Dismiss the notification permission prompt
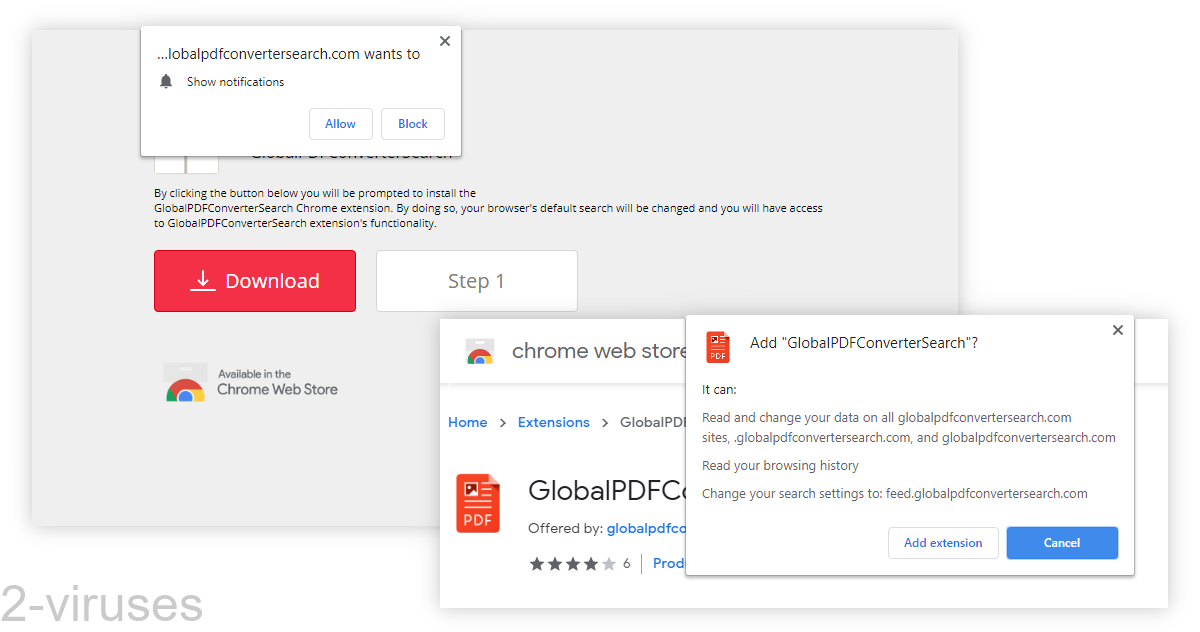This screenshot has width=1200, height=632. coord(444,40)
